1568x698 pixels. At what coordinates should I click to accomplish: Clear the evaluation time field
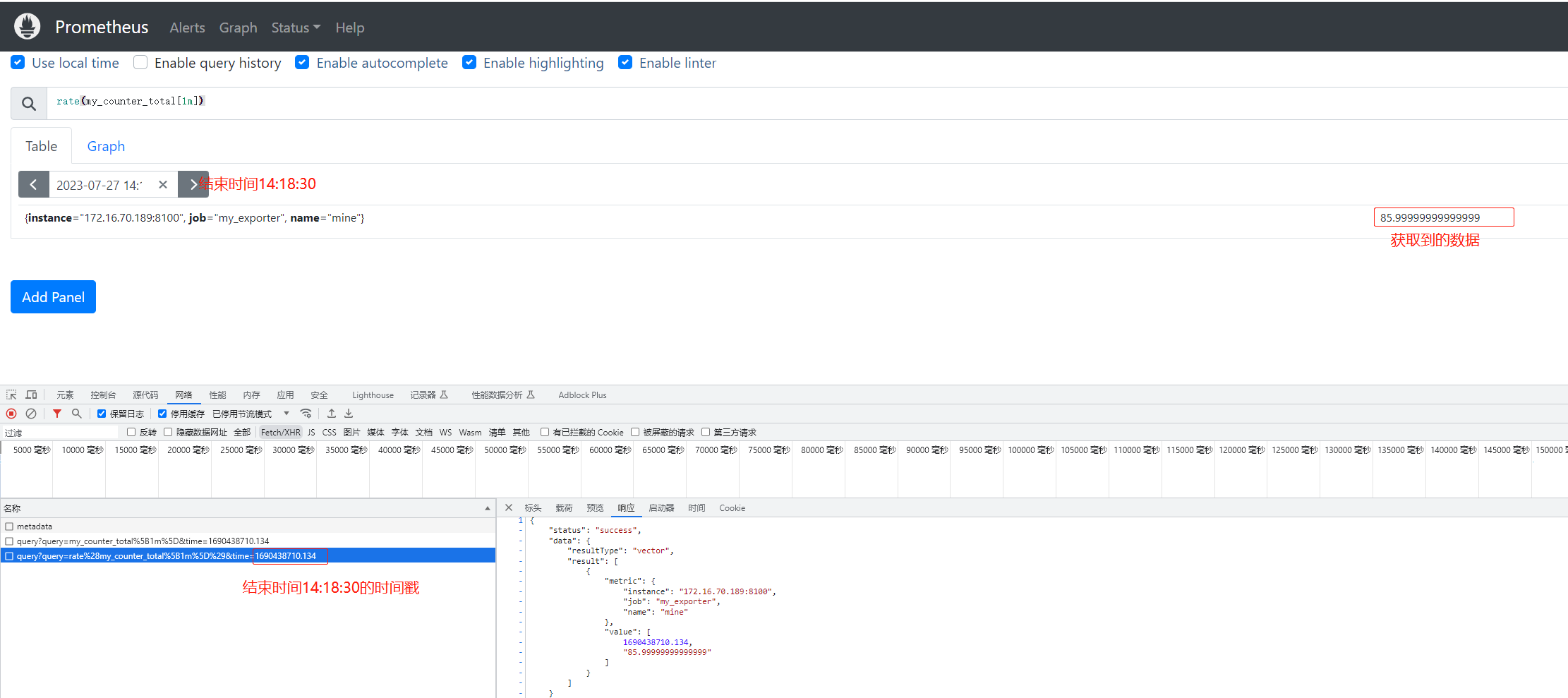[163, 184]
